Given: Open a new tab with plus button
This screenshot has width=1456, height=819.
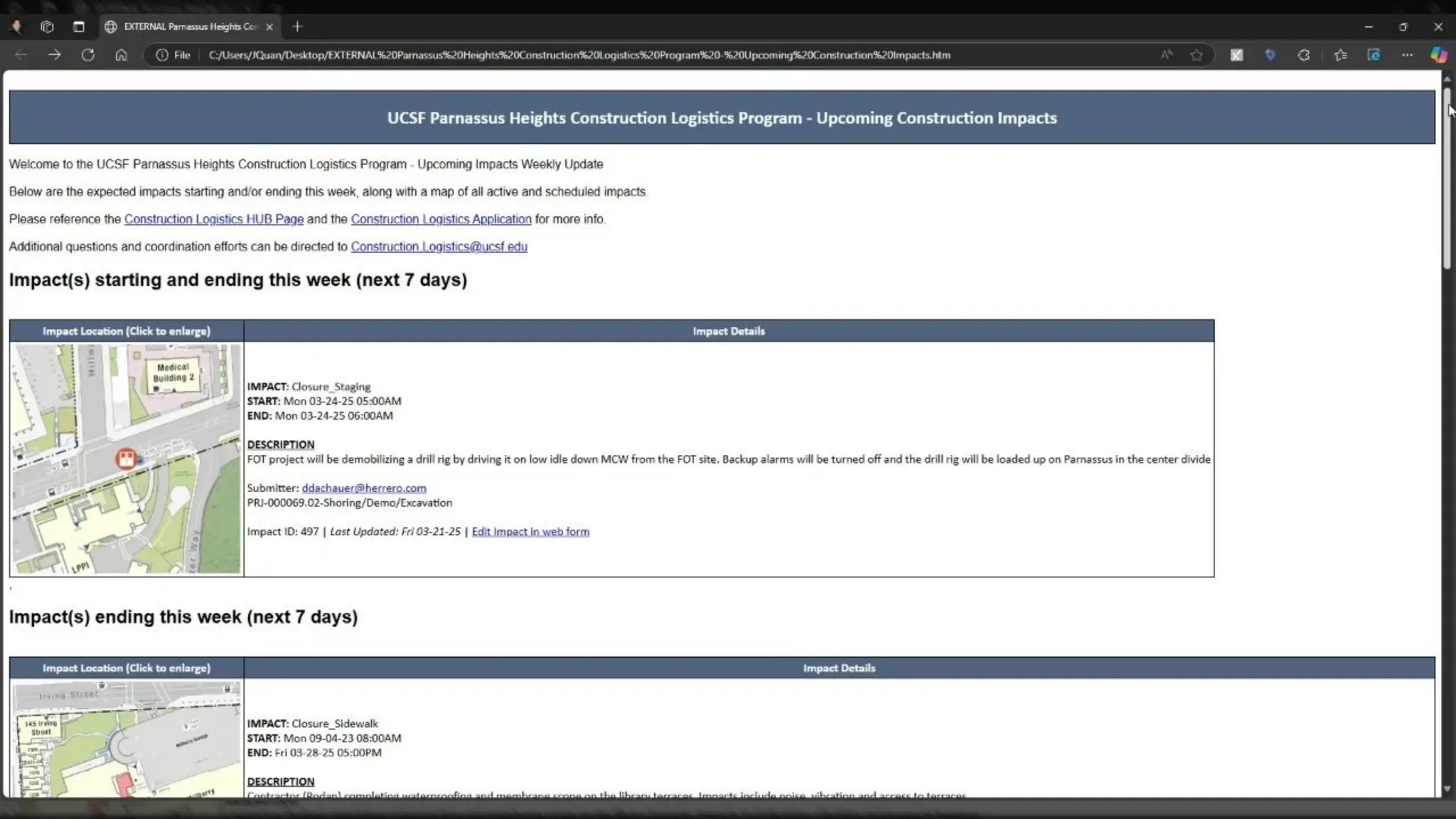Looking at the screenshot, I should coord(297,26).
